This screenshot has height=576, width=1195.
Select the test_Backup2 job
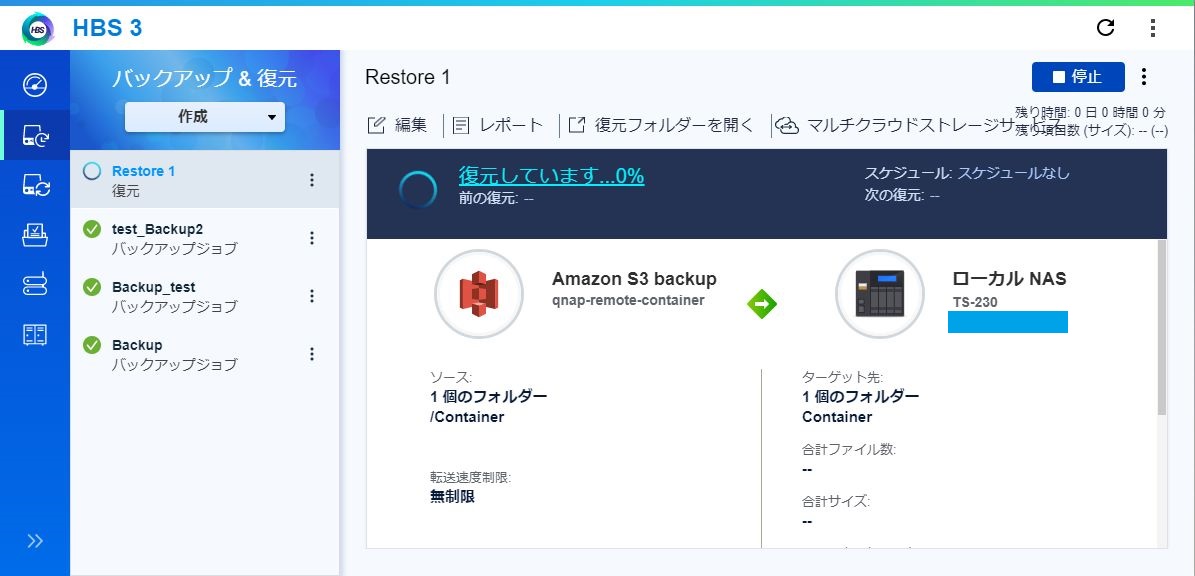coord(205,238)
